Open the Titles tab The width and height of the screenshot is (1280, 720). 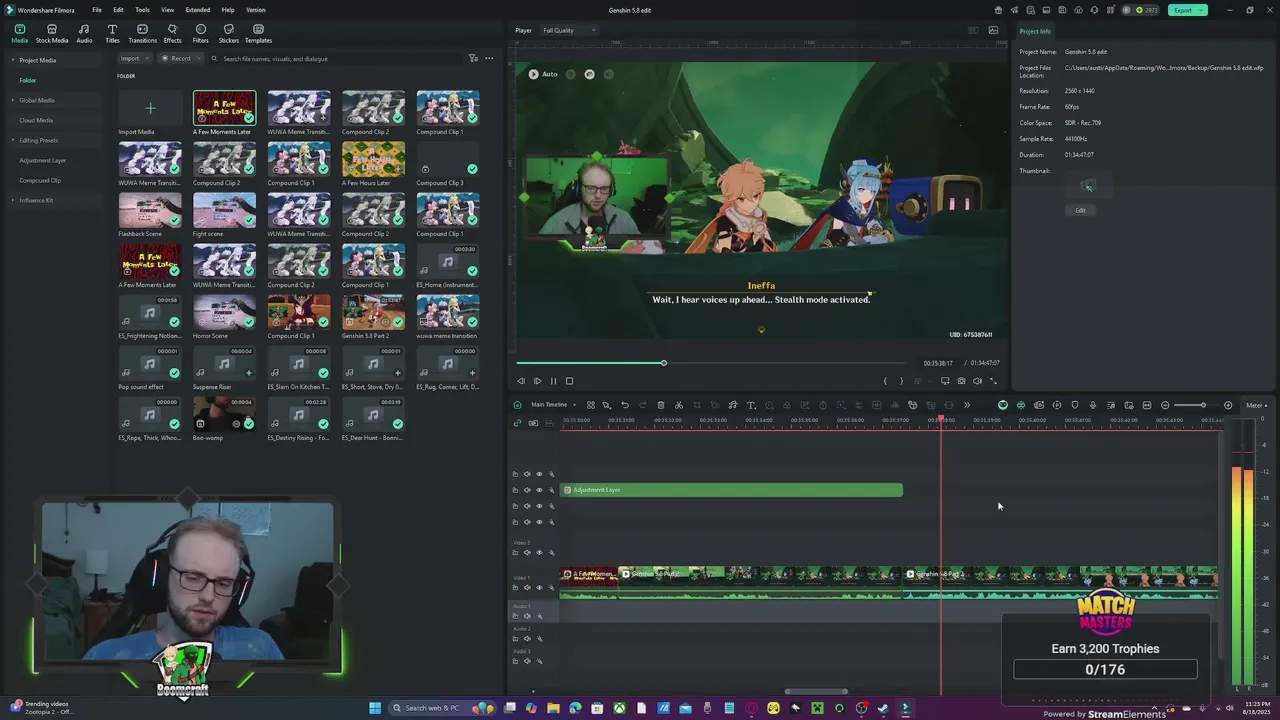click(112, 34)
